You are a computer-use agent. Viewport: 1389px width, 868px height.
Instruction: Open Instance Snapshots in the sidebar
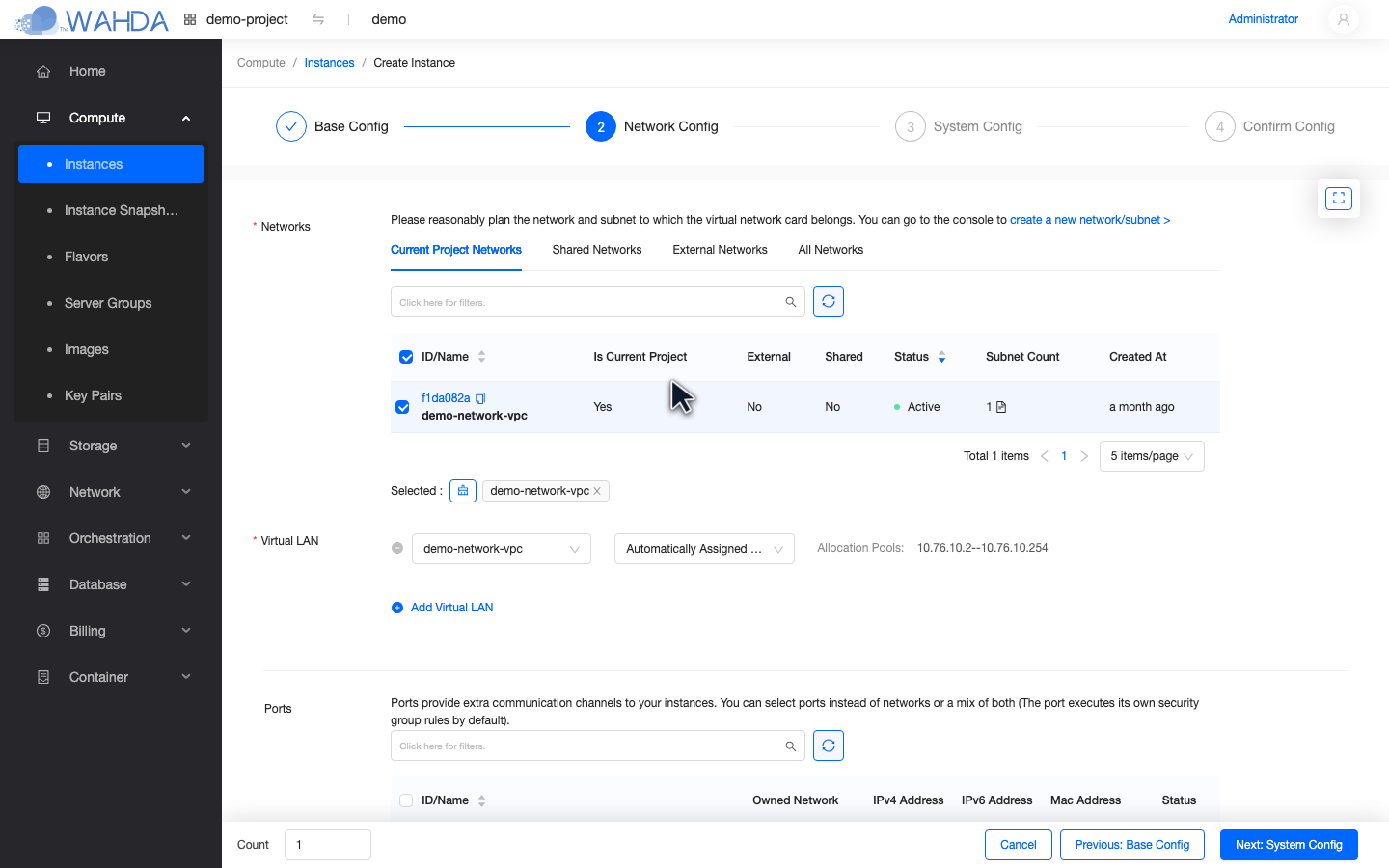point(111,210)
